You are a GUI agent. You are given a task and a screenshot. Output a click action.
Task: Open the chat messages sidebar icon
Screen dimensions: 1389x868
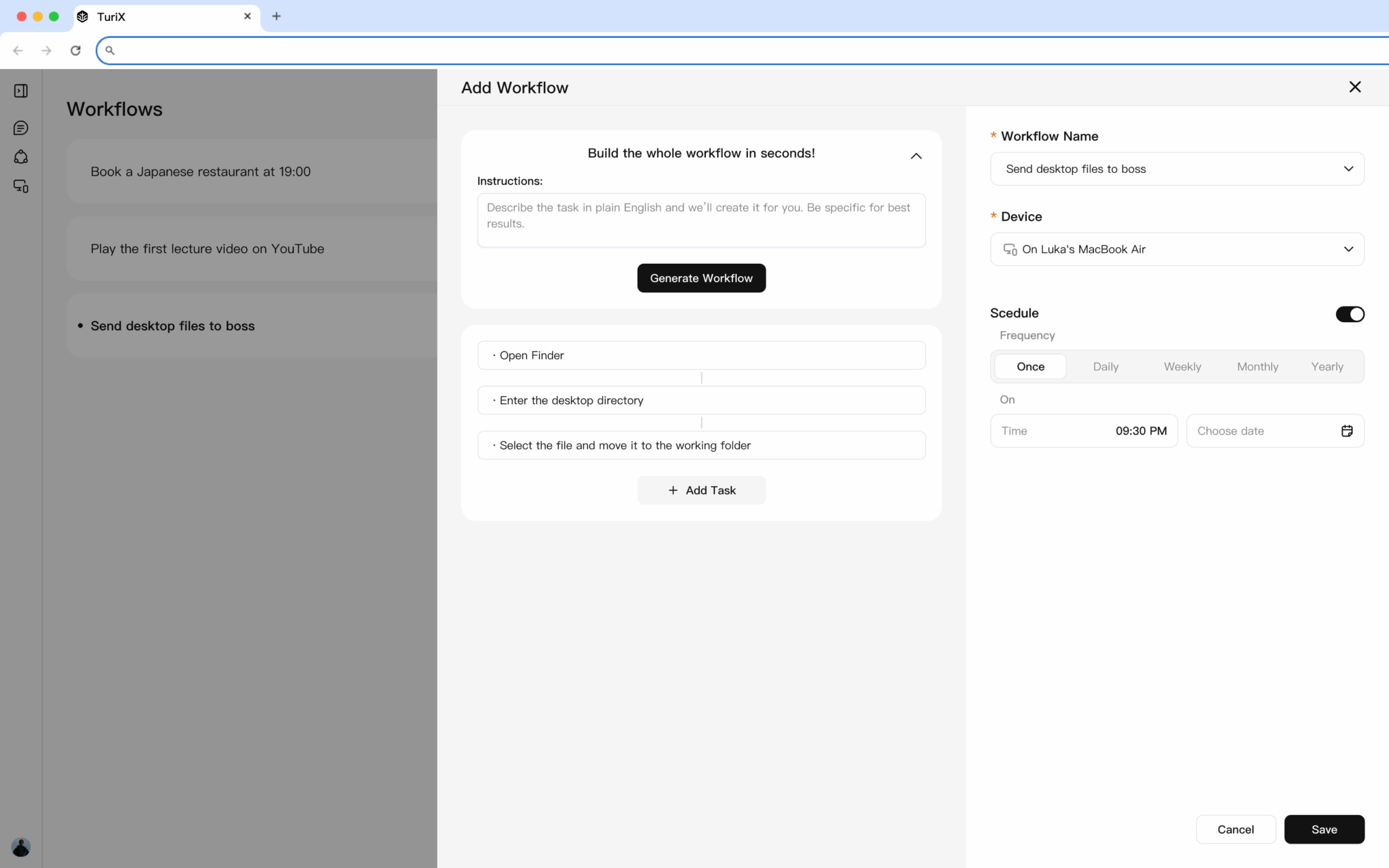(21, 128)
